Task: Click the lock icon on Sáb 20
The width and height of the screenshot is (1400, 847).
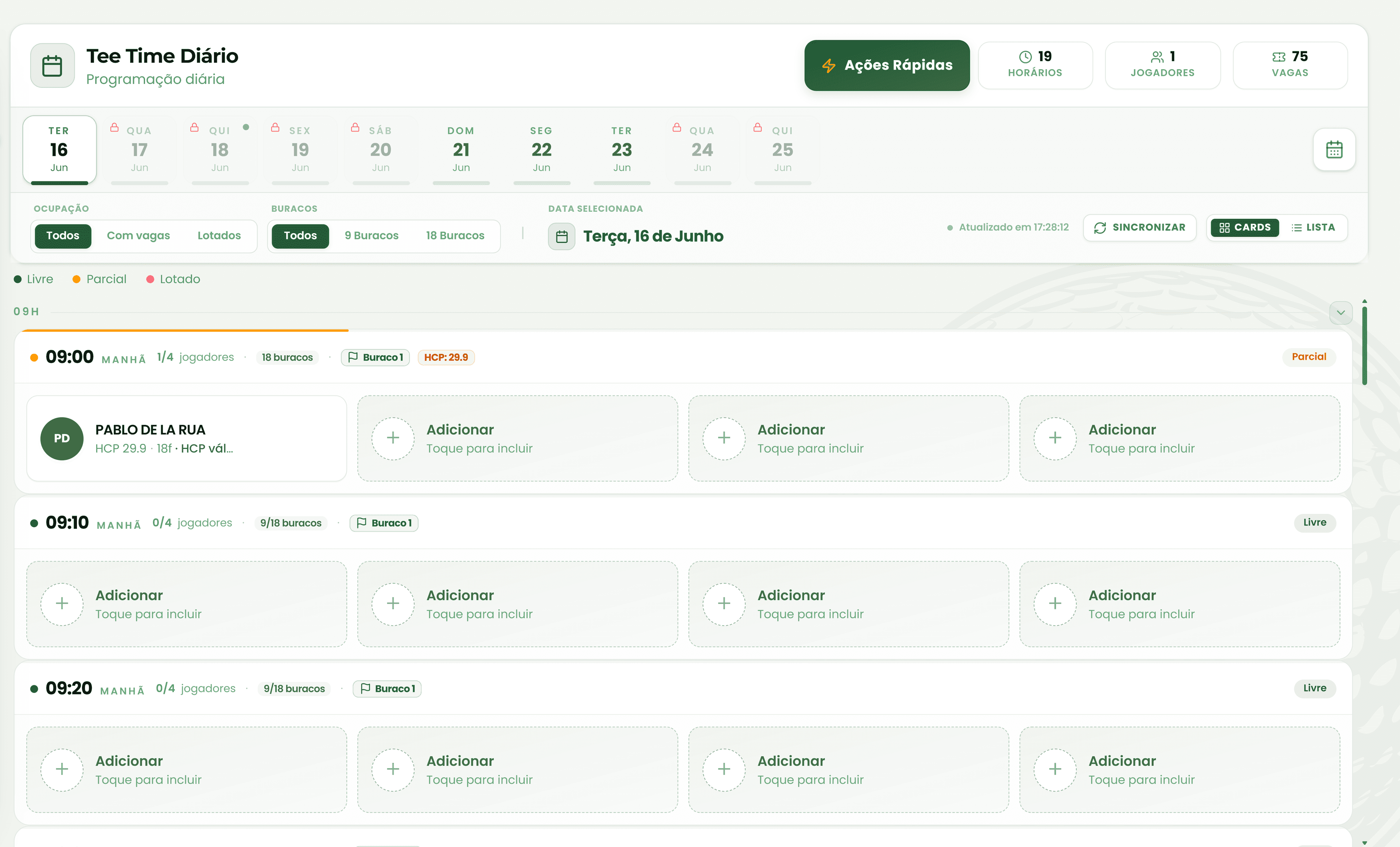Action: 355,127
